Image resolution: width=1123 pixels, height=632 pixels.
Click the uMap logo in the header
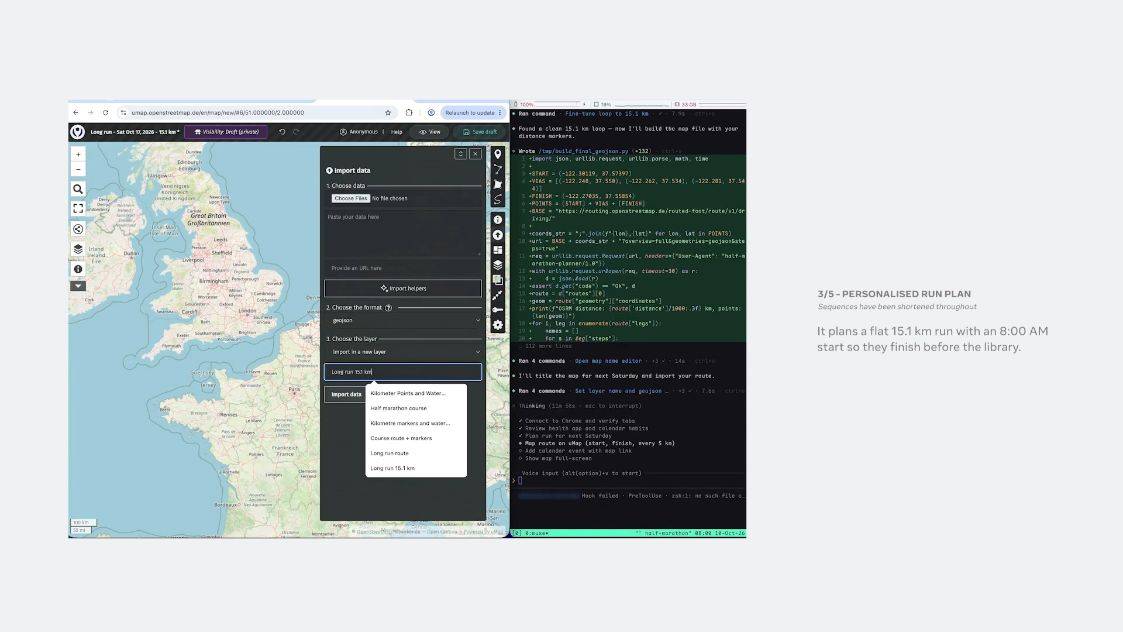(x=77, y=132)
